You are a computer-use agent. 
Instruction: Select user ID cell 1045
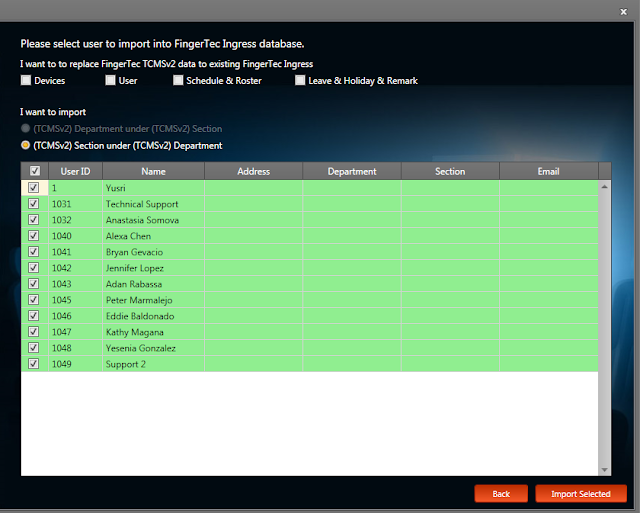(x=76, y=300)
